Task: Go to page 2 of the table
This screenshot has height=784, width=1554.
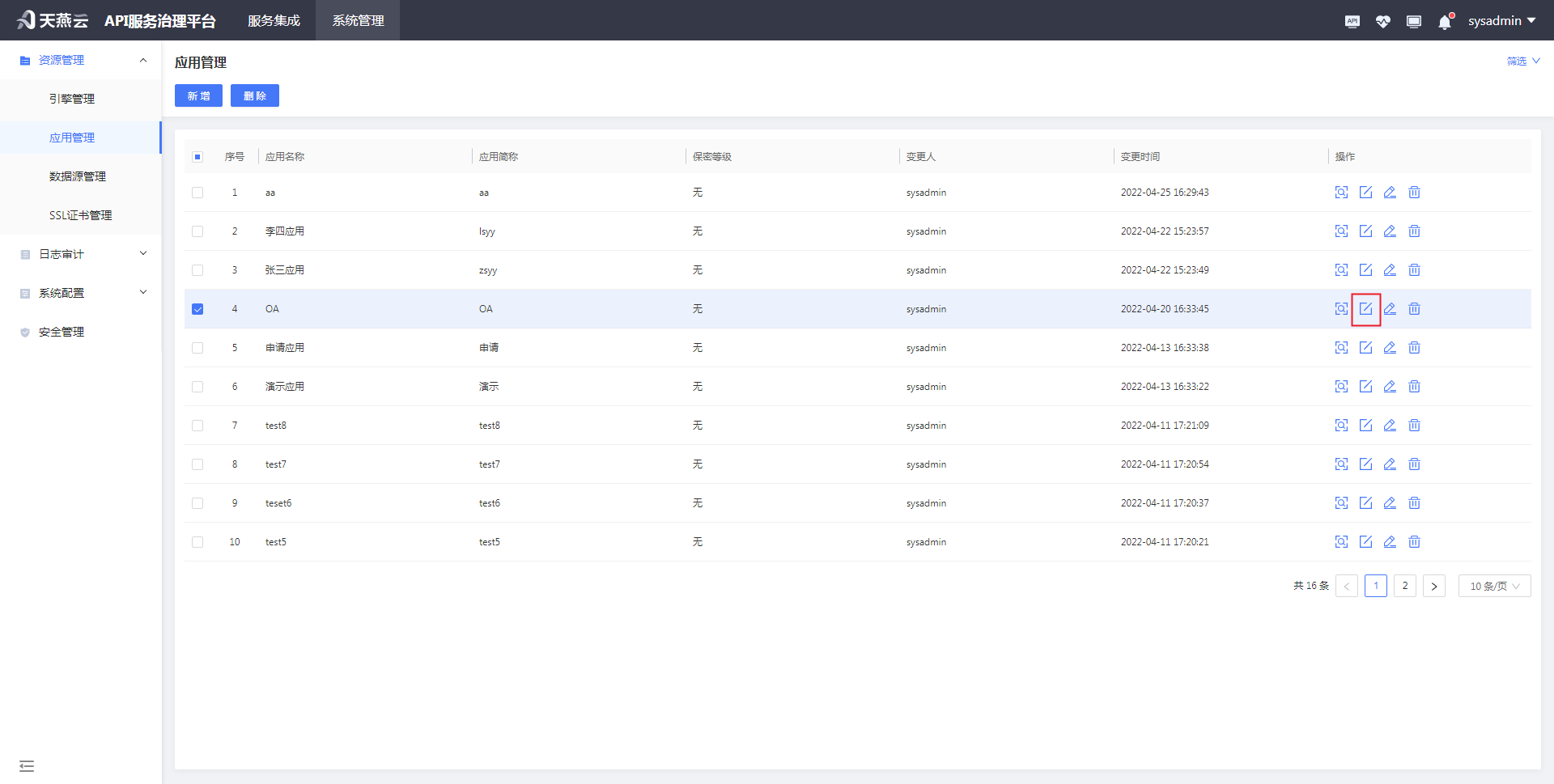Action: click(x=1405, y=586)
